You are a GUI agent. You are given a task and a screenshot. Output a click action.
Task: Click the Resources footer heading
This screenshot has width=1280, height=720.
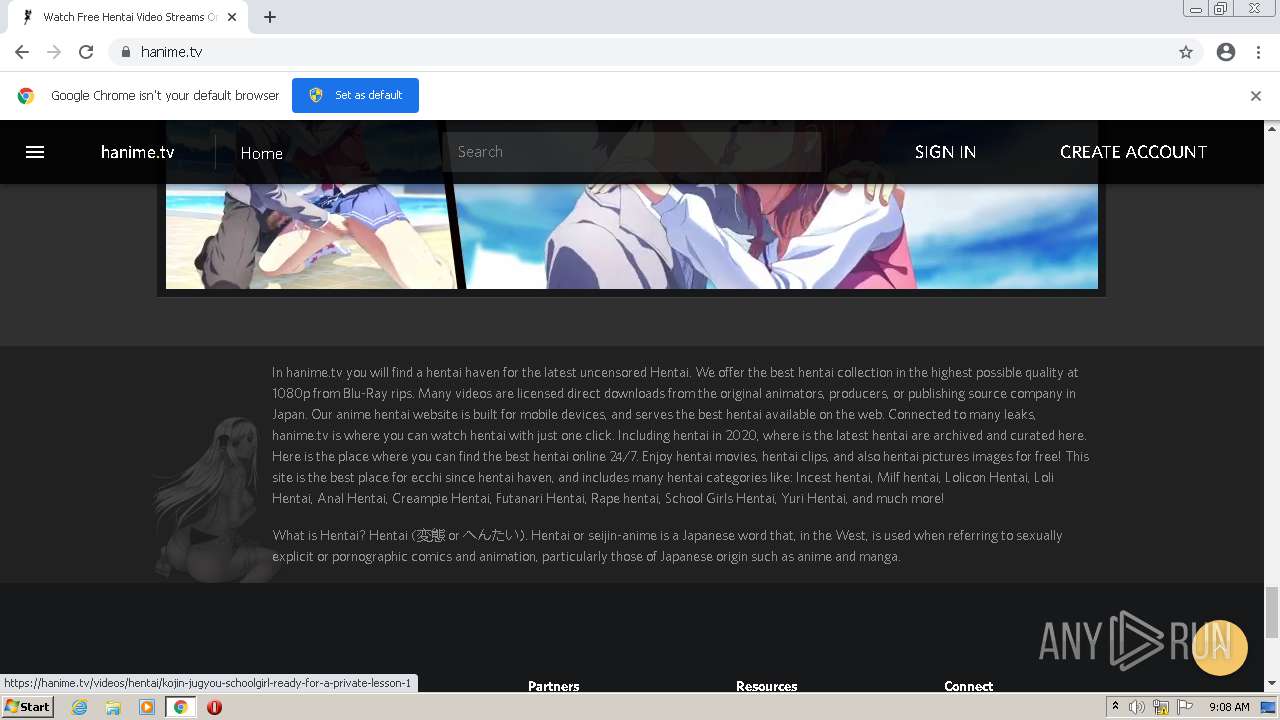coord(766,686)
